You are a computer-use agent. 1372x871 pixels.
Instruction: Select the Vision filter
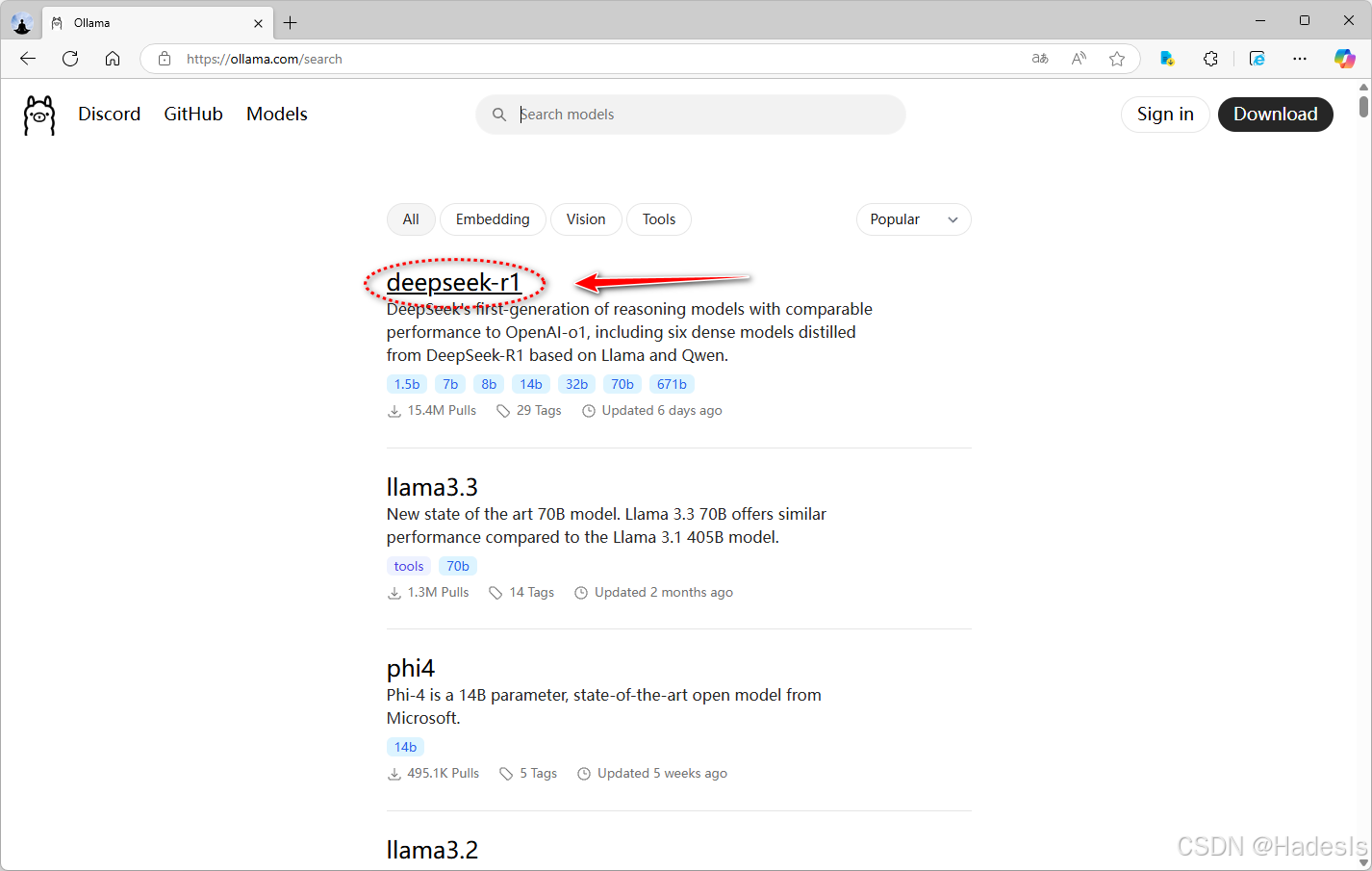tap(586, 219)
